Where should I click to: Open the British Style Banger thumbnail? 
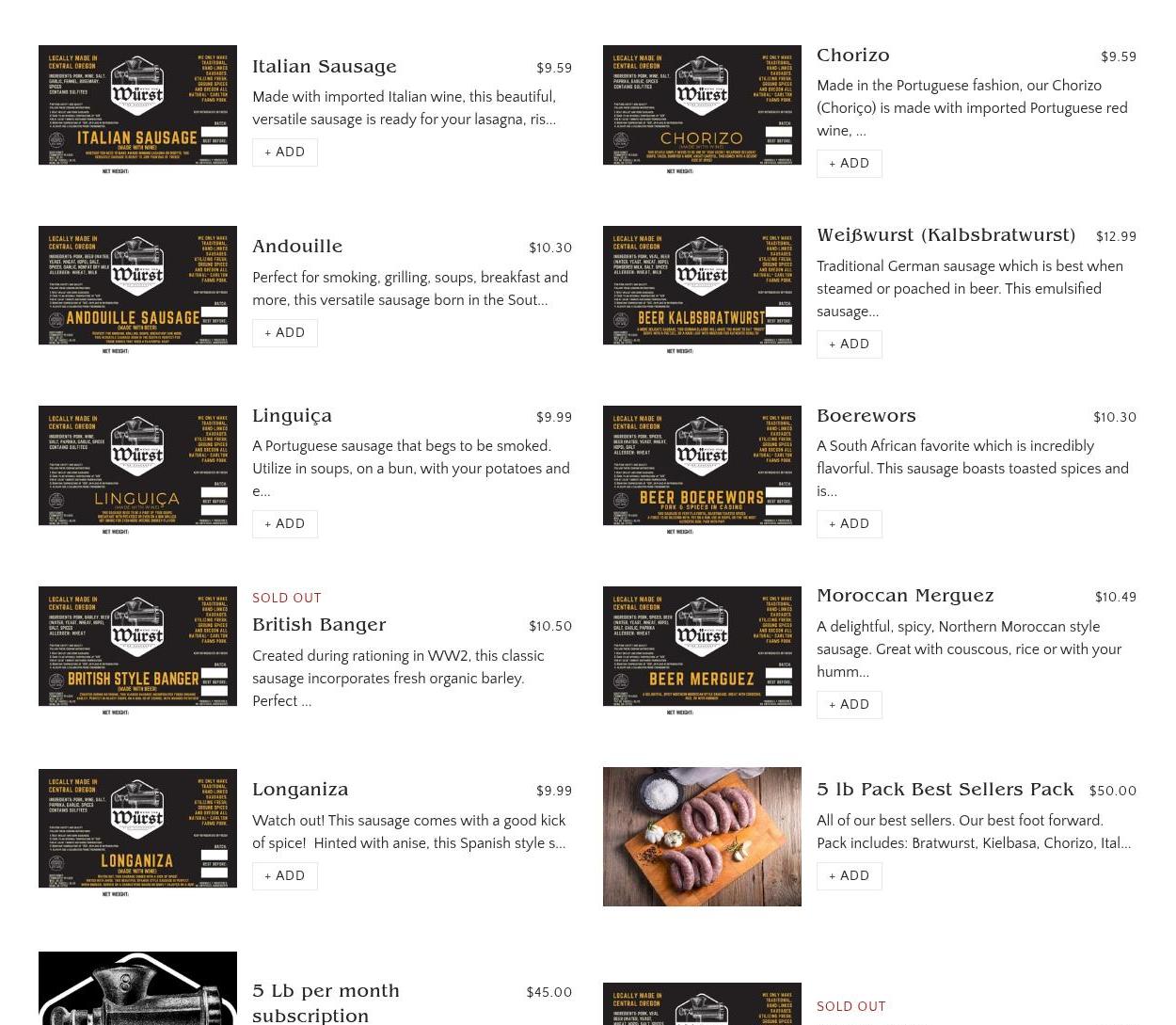click(x=137, y=650)
